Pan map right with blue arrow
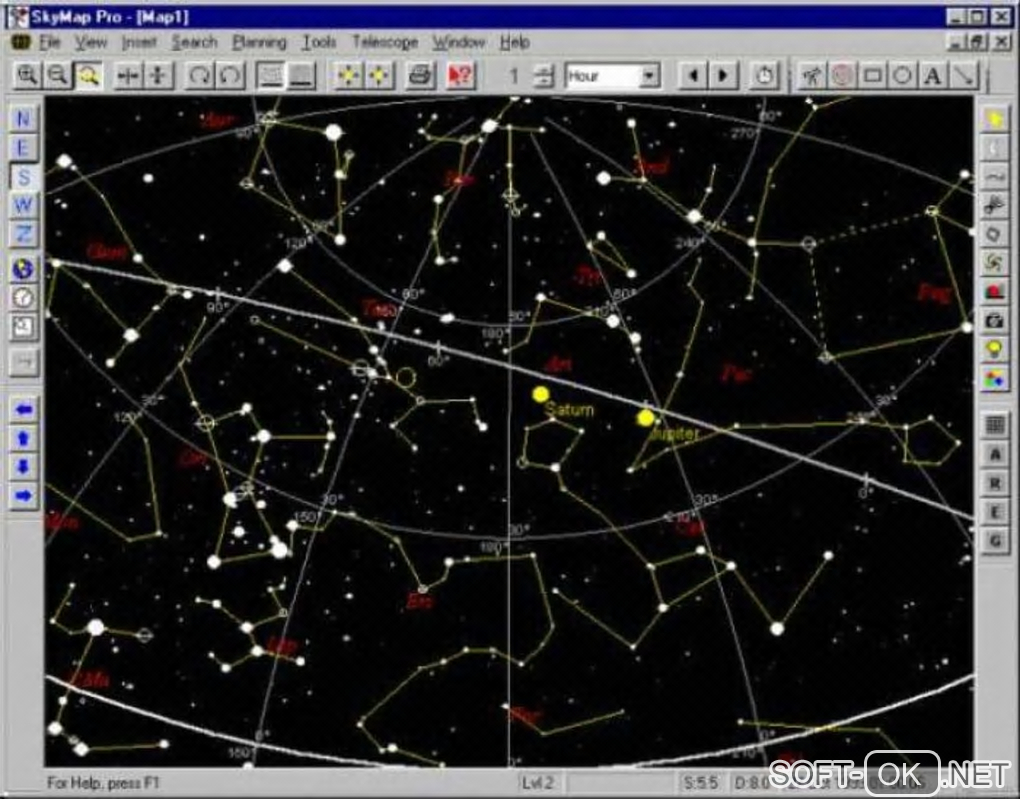 (23, 496)
